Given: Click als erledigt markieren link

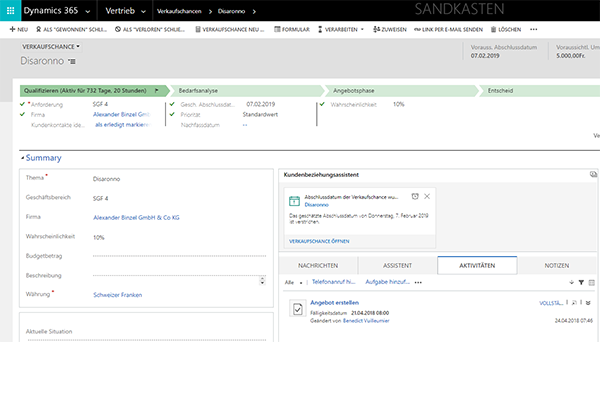Looking at the screenshot, I should [x=123, y=125].
